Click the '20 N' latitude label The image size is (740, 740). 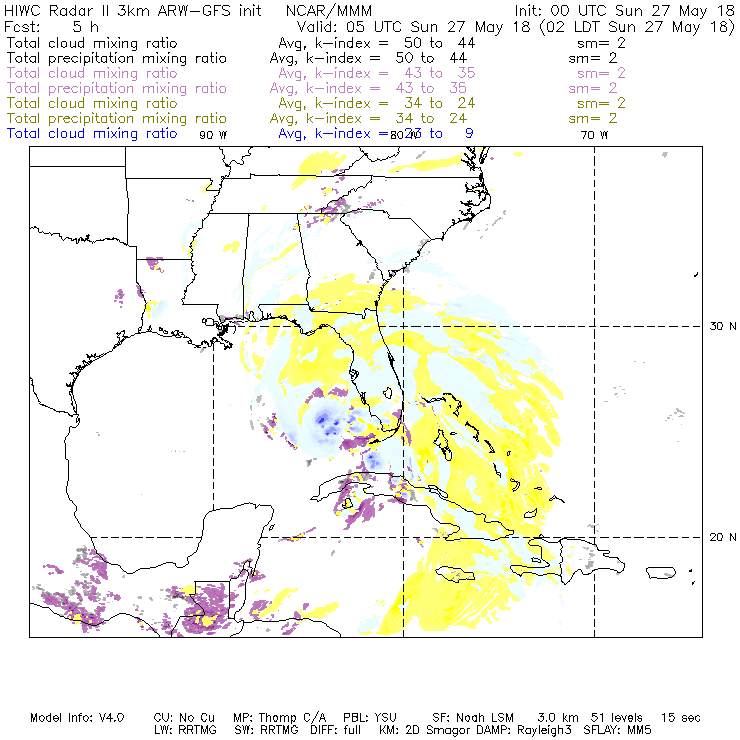tap(723, 537)
